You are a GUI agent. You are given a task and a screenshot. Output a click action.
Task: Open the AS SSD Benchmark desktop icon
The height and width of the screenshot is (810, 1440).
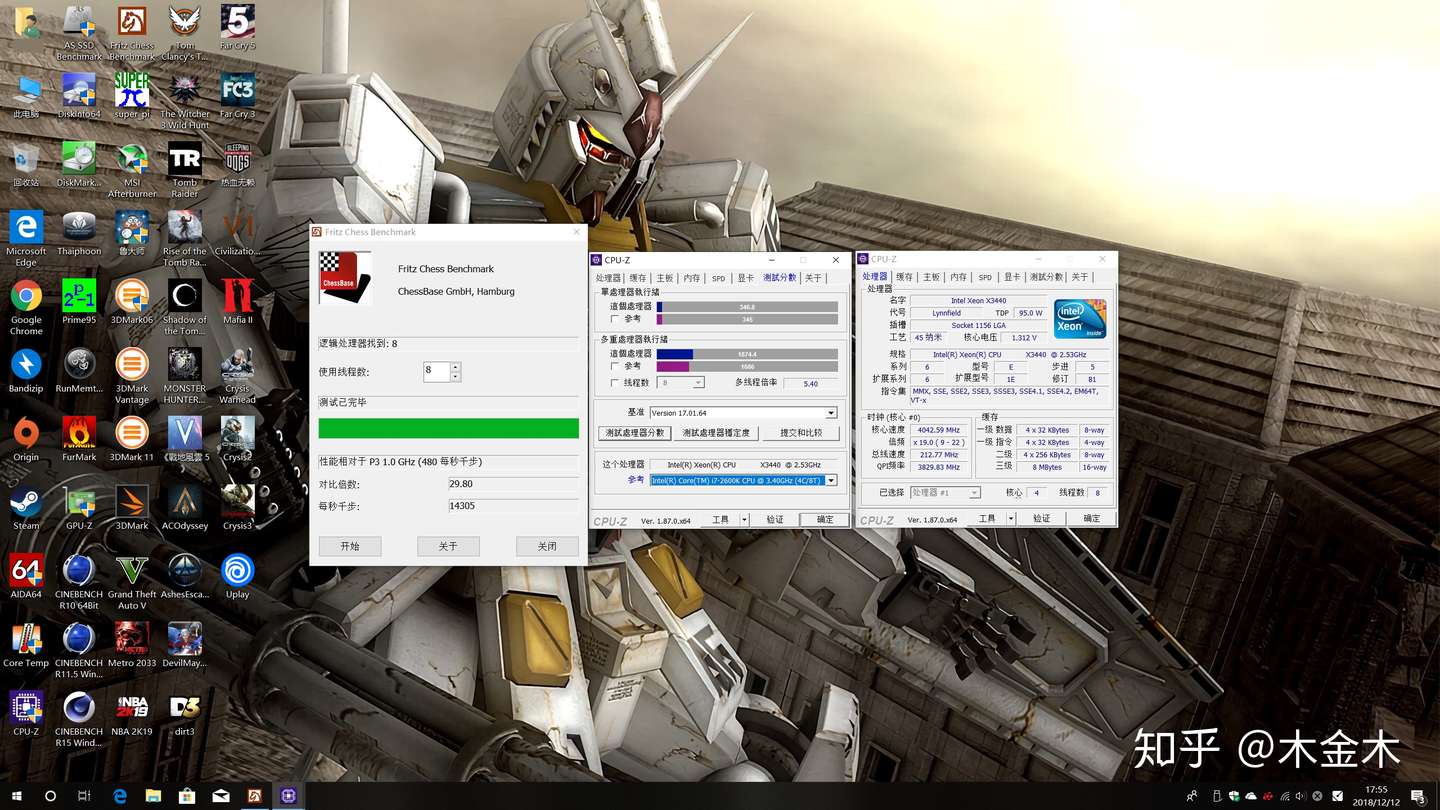click(x=79, y=33)
